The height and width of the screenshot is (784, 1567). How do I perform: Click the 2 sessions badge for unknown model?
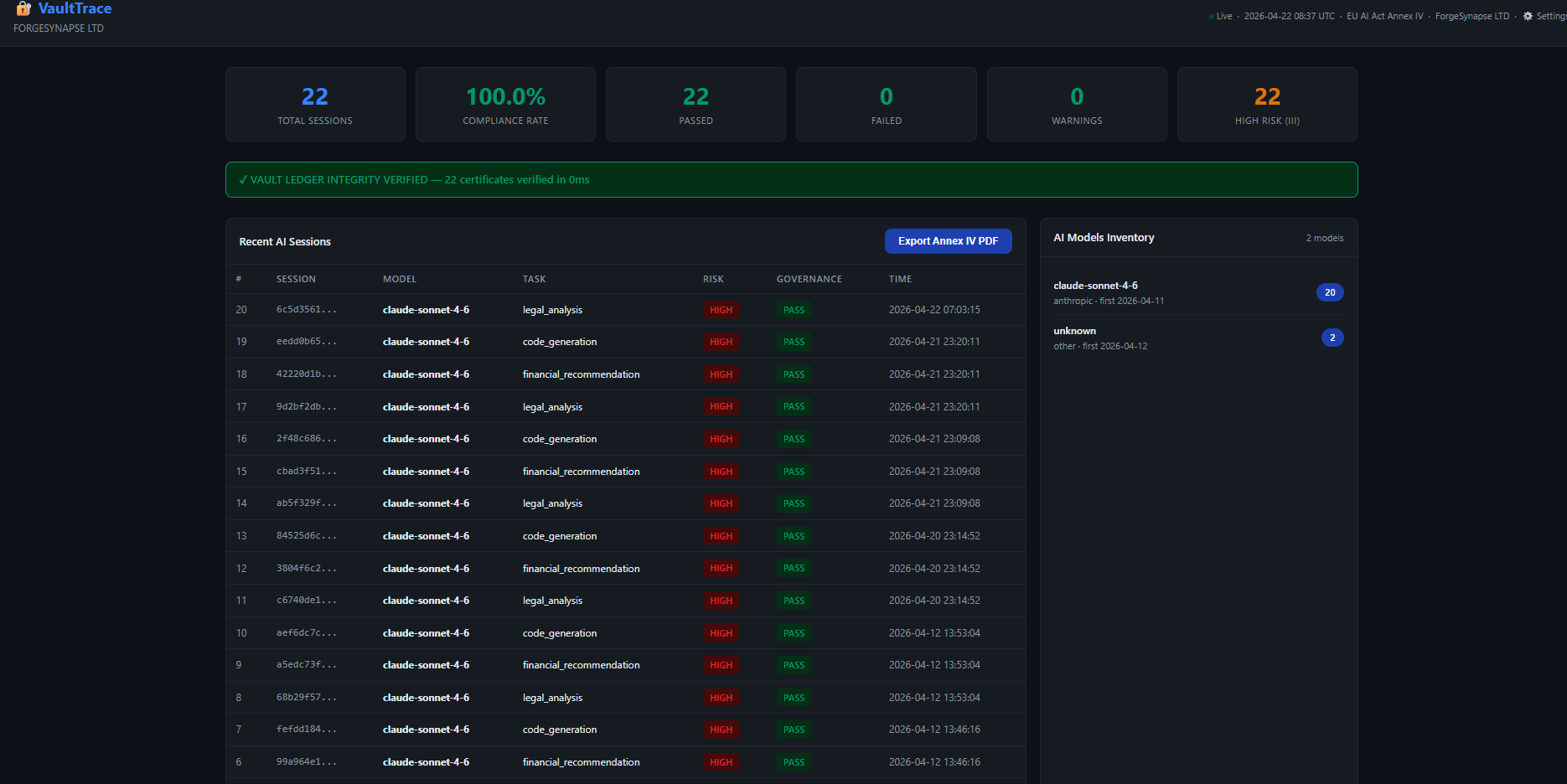click(1332, 338)
